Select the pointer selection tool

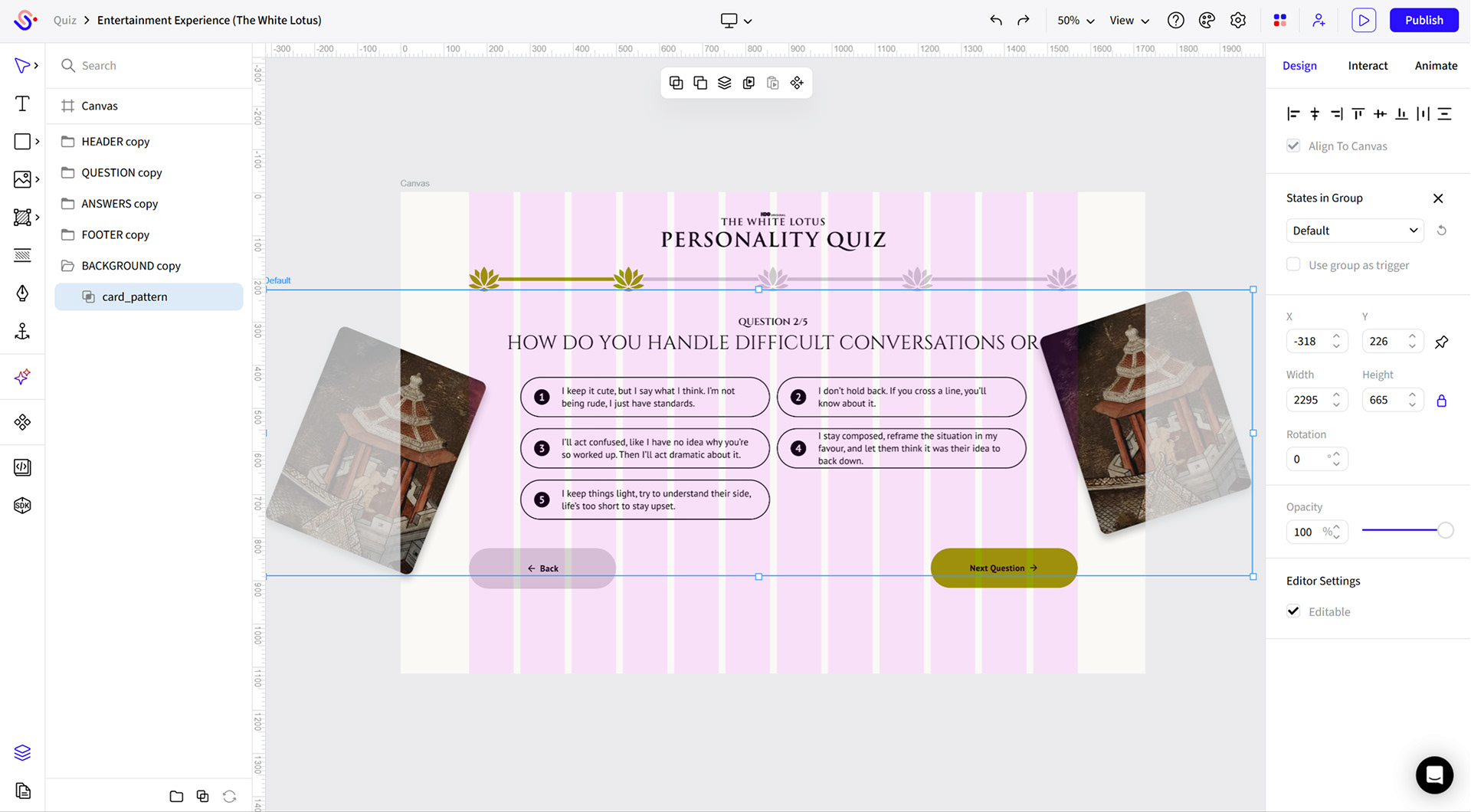click(21, 66)
